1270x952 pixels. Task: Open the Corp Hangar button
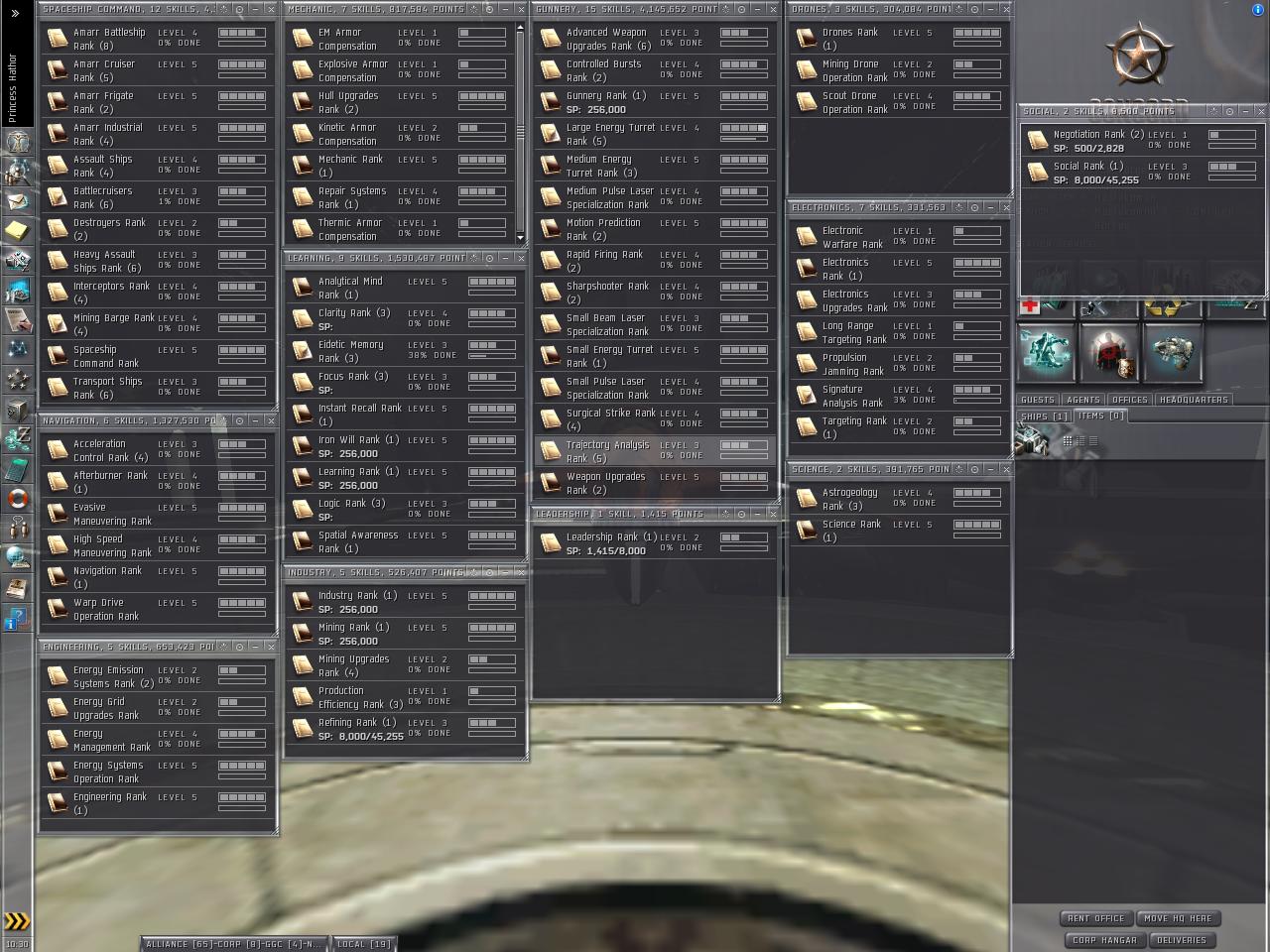1104,940
